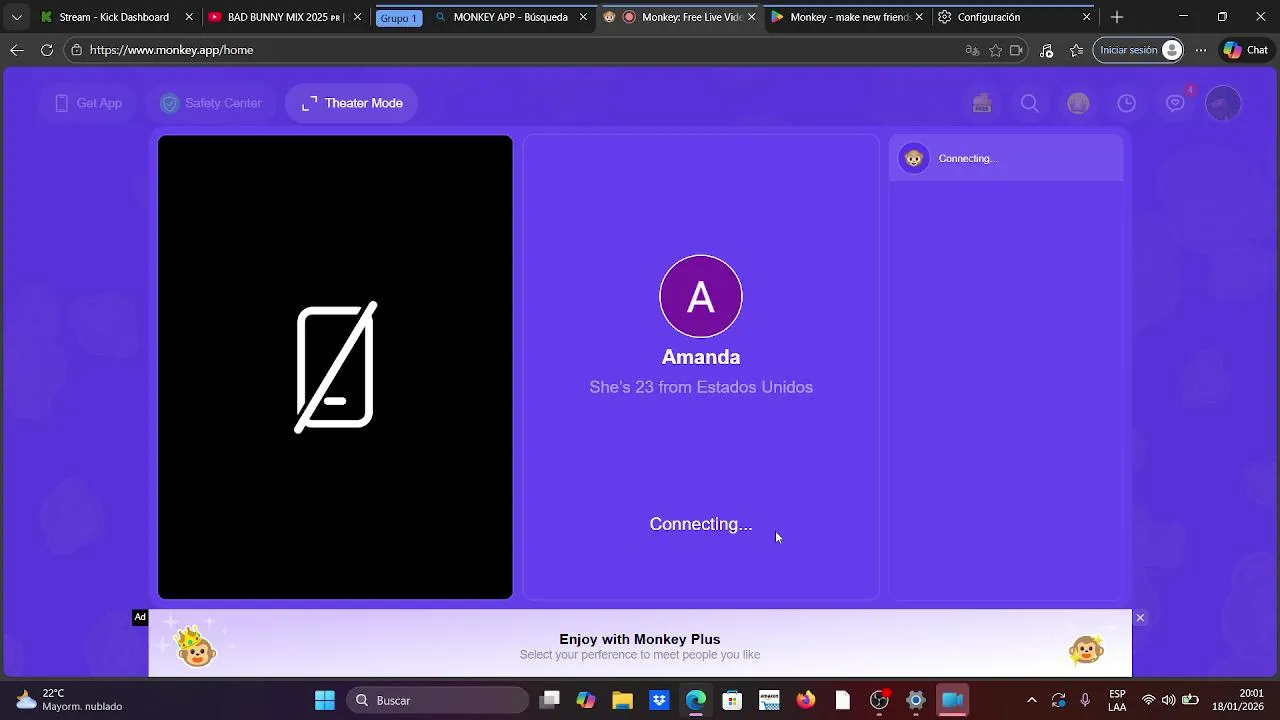Open a new browser tab
This screenshot has height=720, width=1280.
pyautogui.click(x=1117, y=17)
